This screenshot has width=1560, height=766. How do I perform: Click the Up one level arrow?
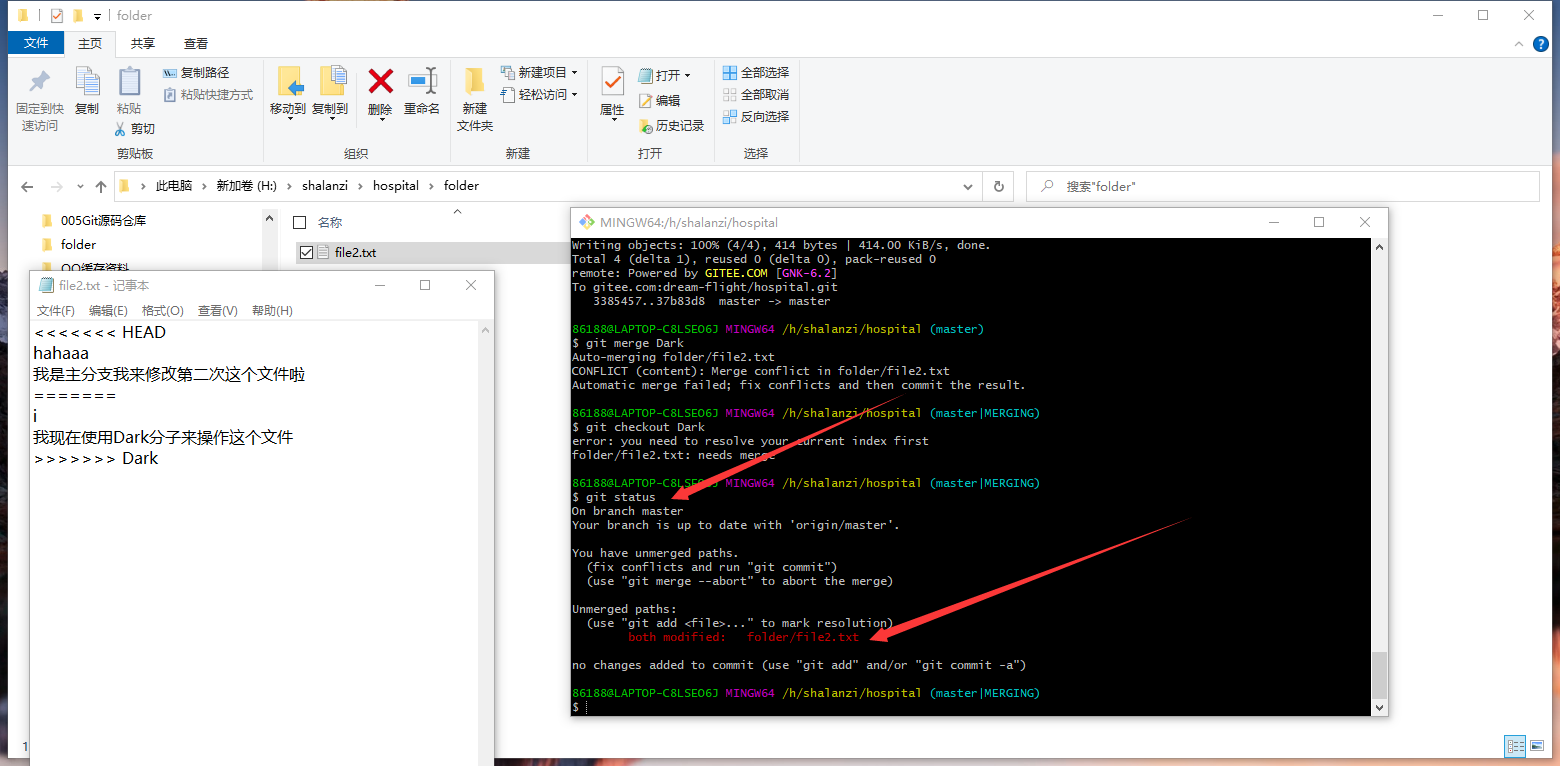pos(101,187)
